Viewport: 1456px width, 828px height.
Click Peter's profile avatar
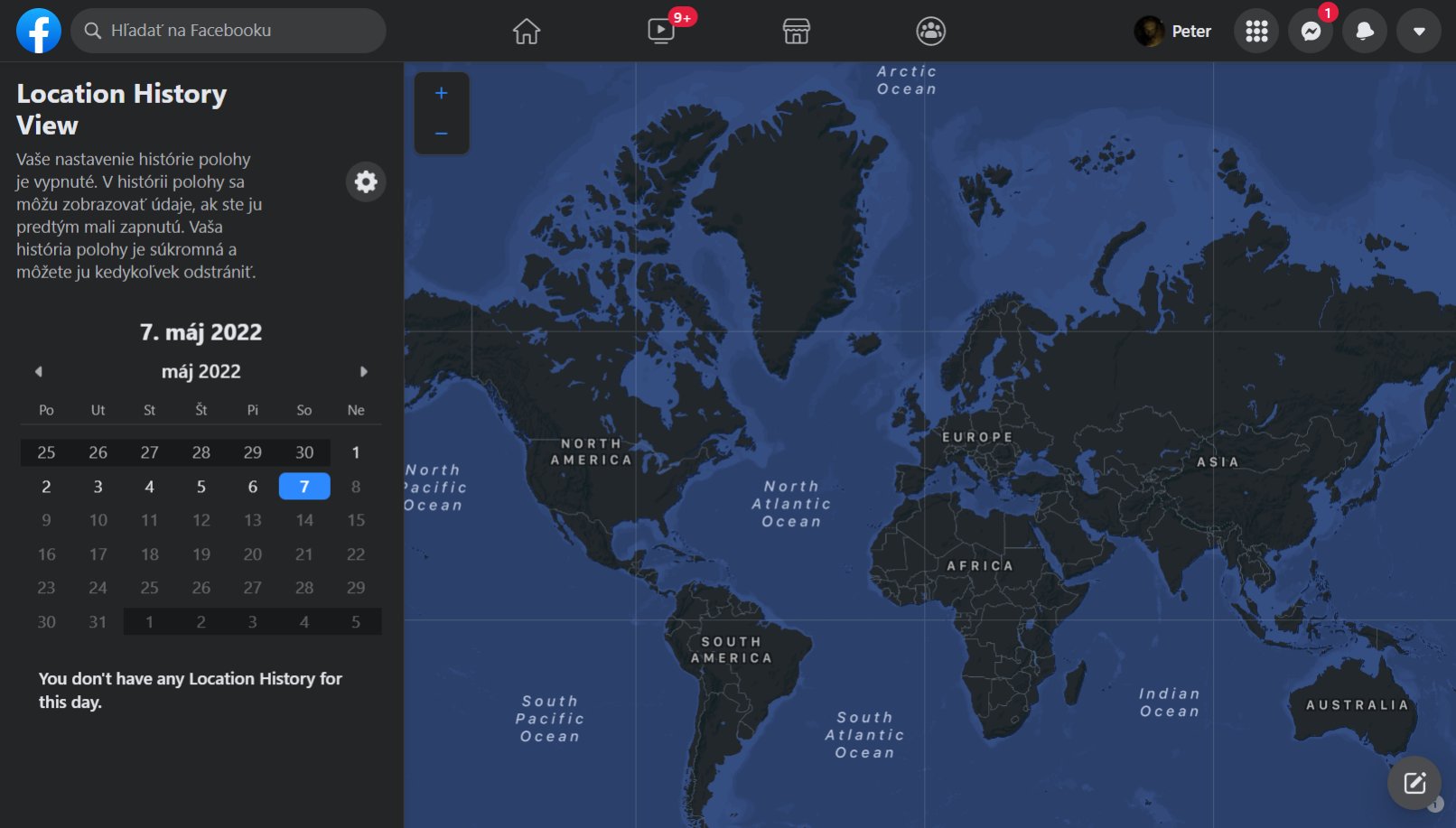point(1149,31)
